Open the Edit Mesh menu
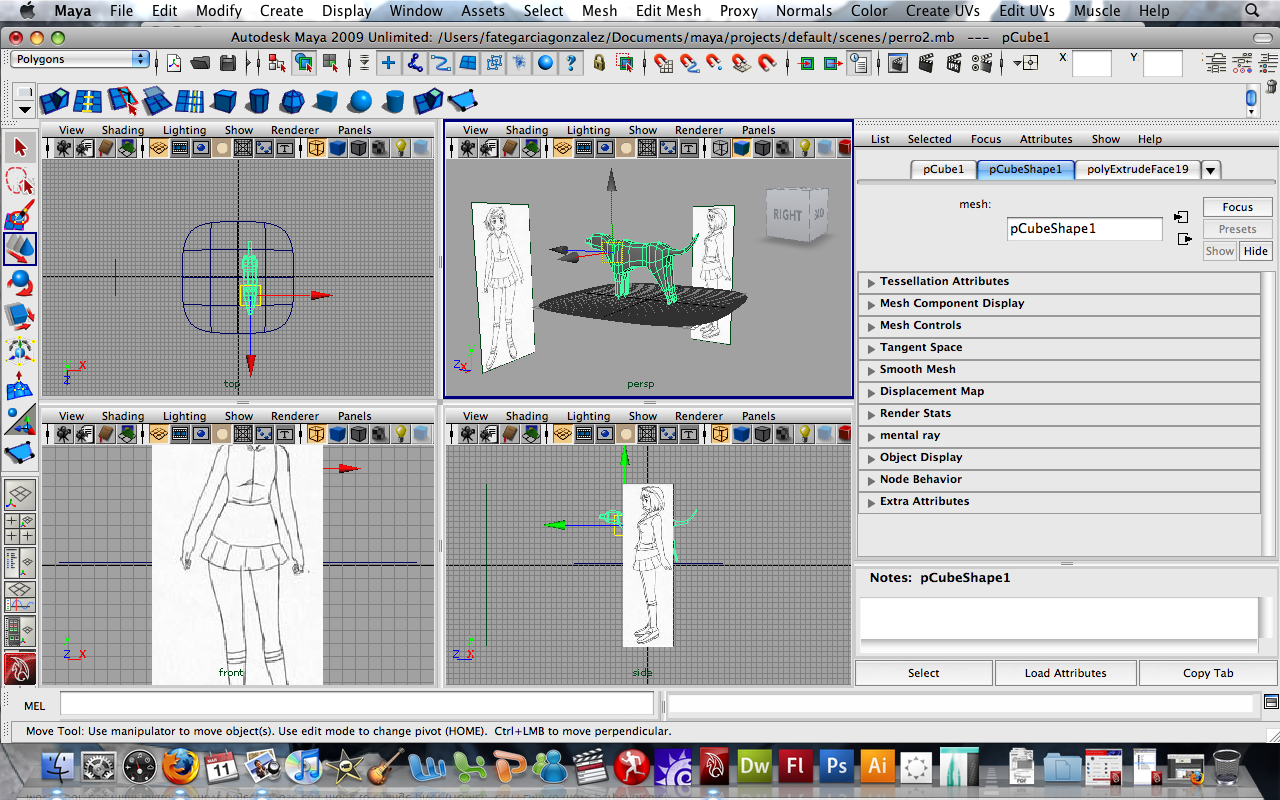The image size is (1280, 800). (668, 11)
